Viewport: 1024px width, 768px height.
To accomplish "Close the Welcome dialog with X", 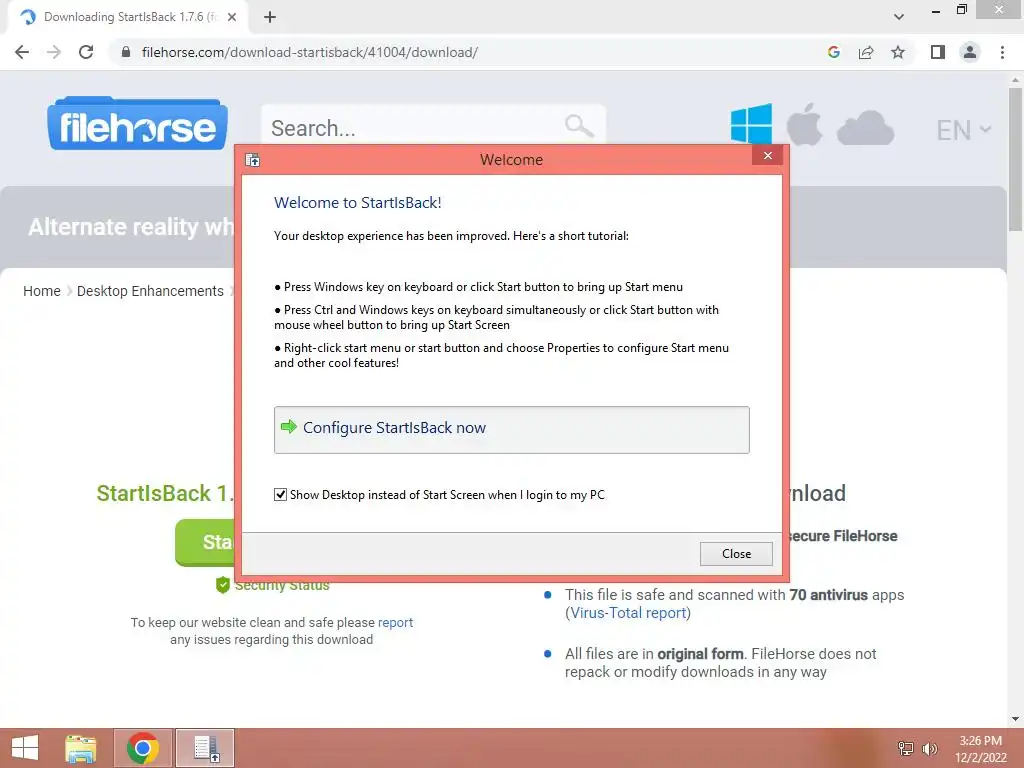I will point(767,155).
